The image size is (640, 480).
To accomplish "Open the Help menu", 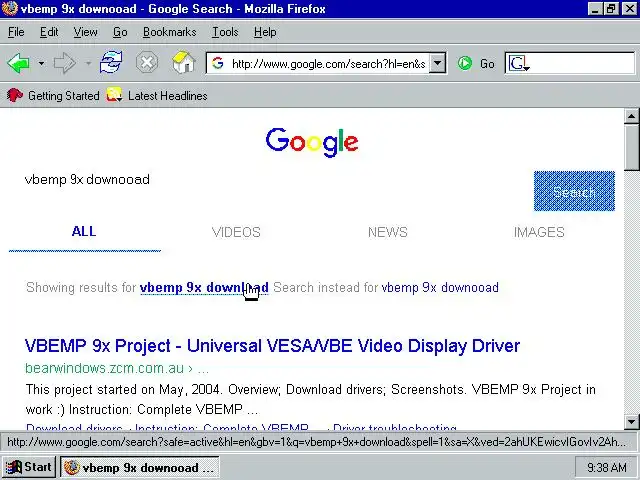I will pos(265,32).
